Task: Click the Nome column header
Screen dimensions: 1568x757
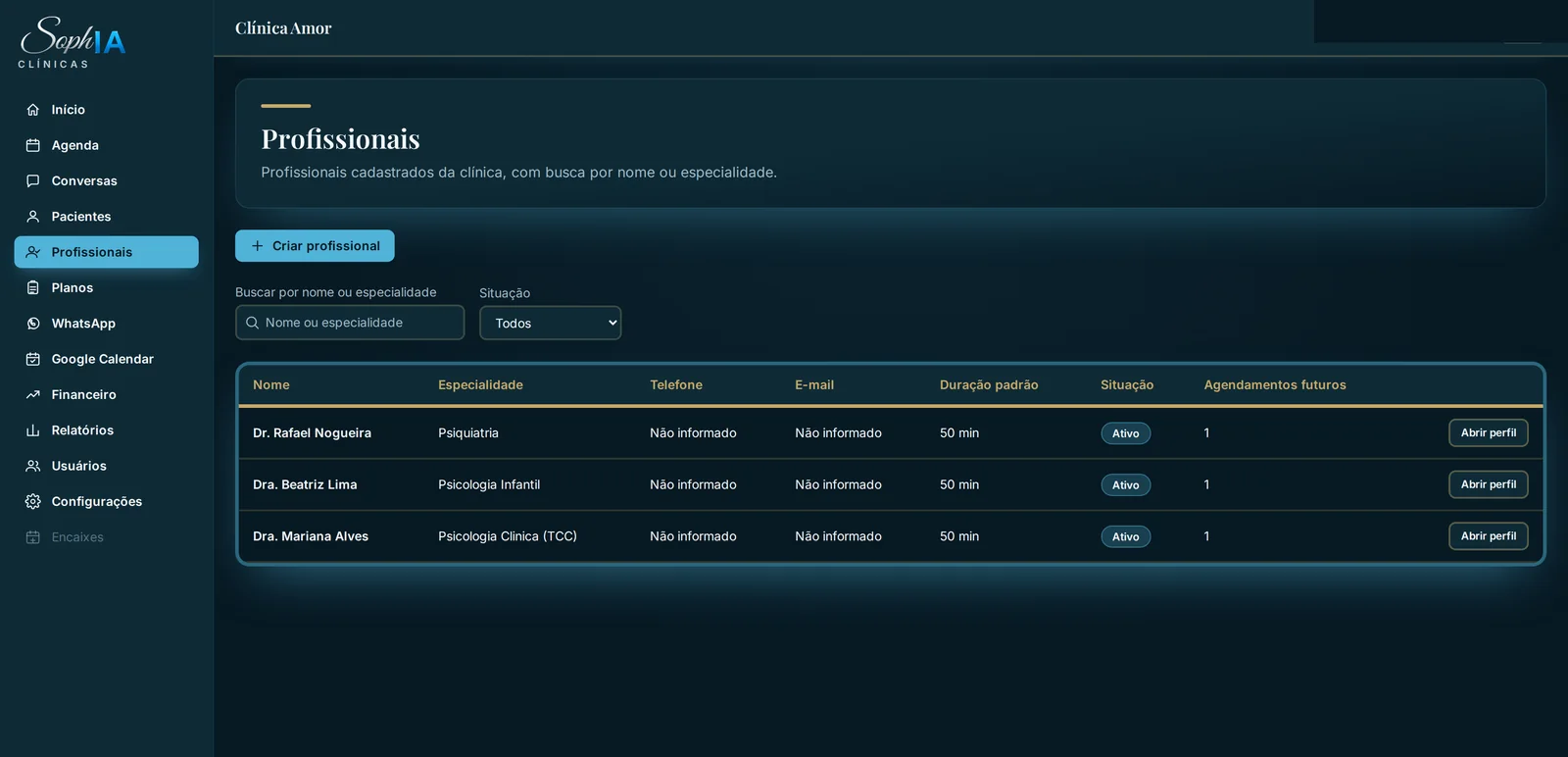Action: 271,385
